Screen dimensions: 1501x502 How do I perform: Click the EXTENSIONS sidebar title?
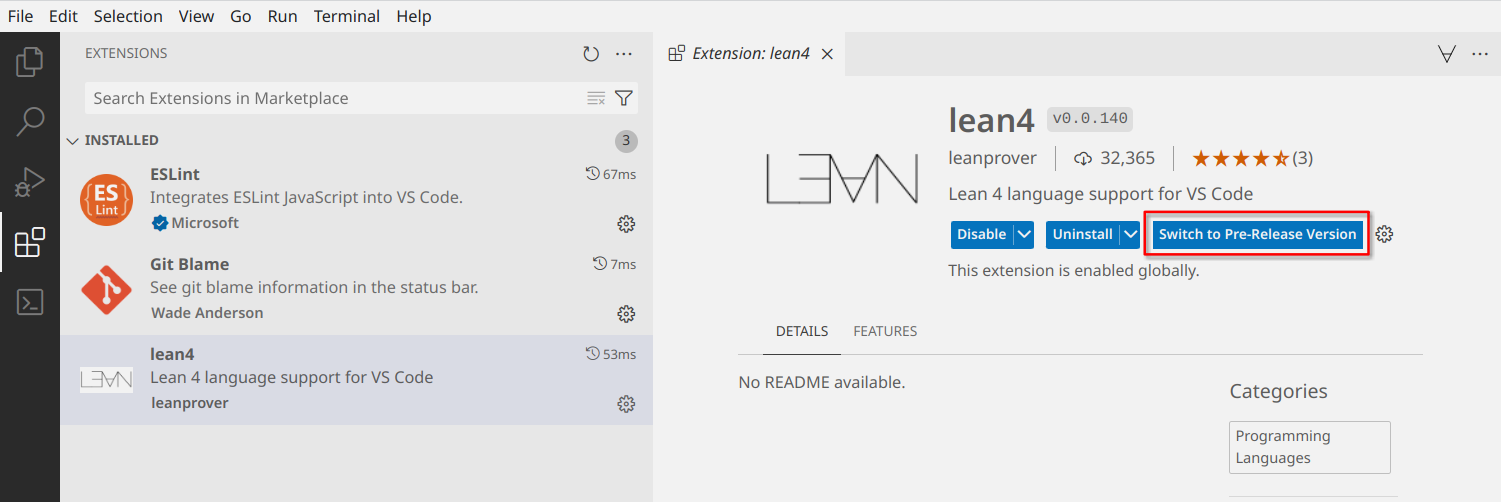pyautogui.click(x=126, y=54)
